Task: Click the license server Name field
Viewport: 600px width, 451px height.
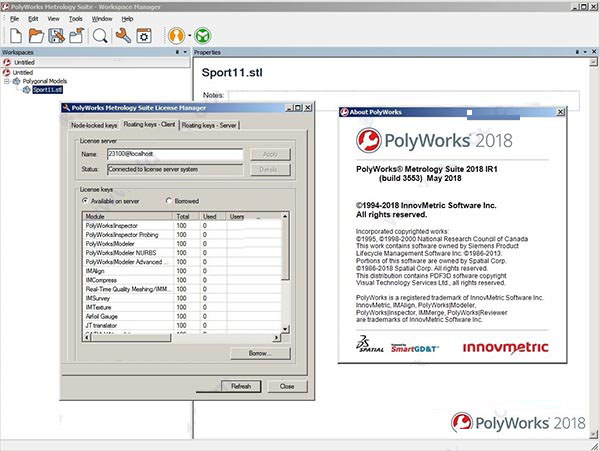Action: click(175, 154)
